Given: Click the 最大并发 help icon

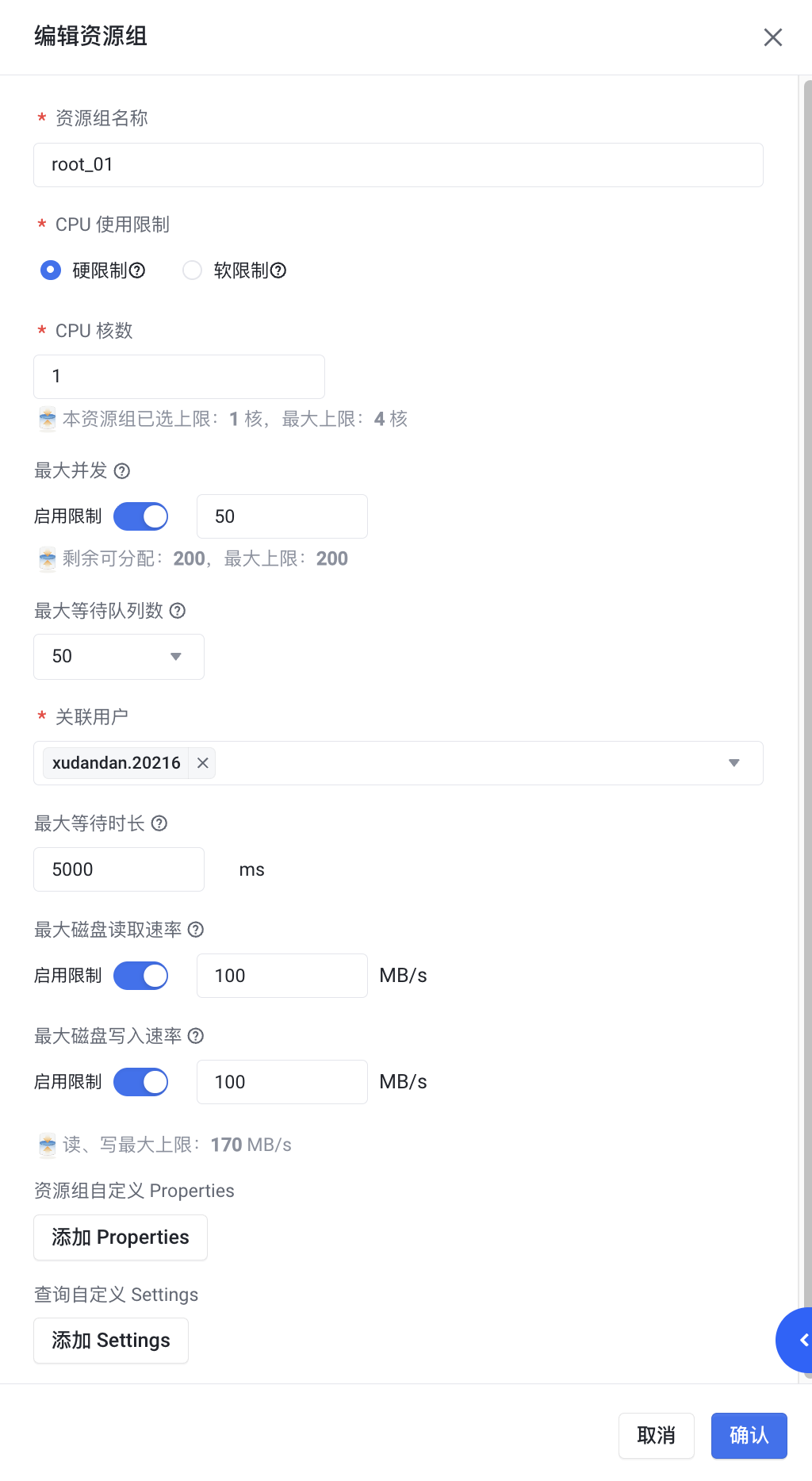Looking at the screenshot, I should click(122, 471).
